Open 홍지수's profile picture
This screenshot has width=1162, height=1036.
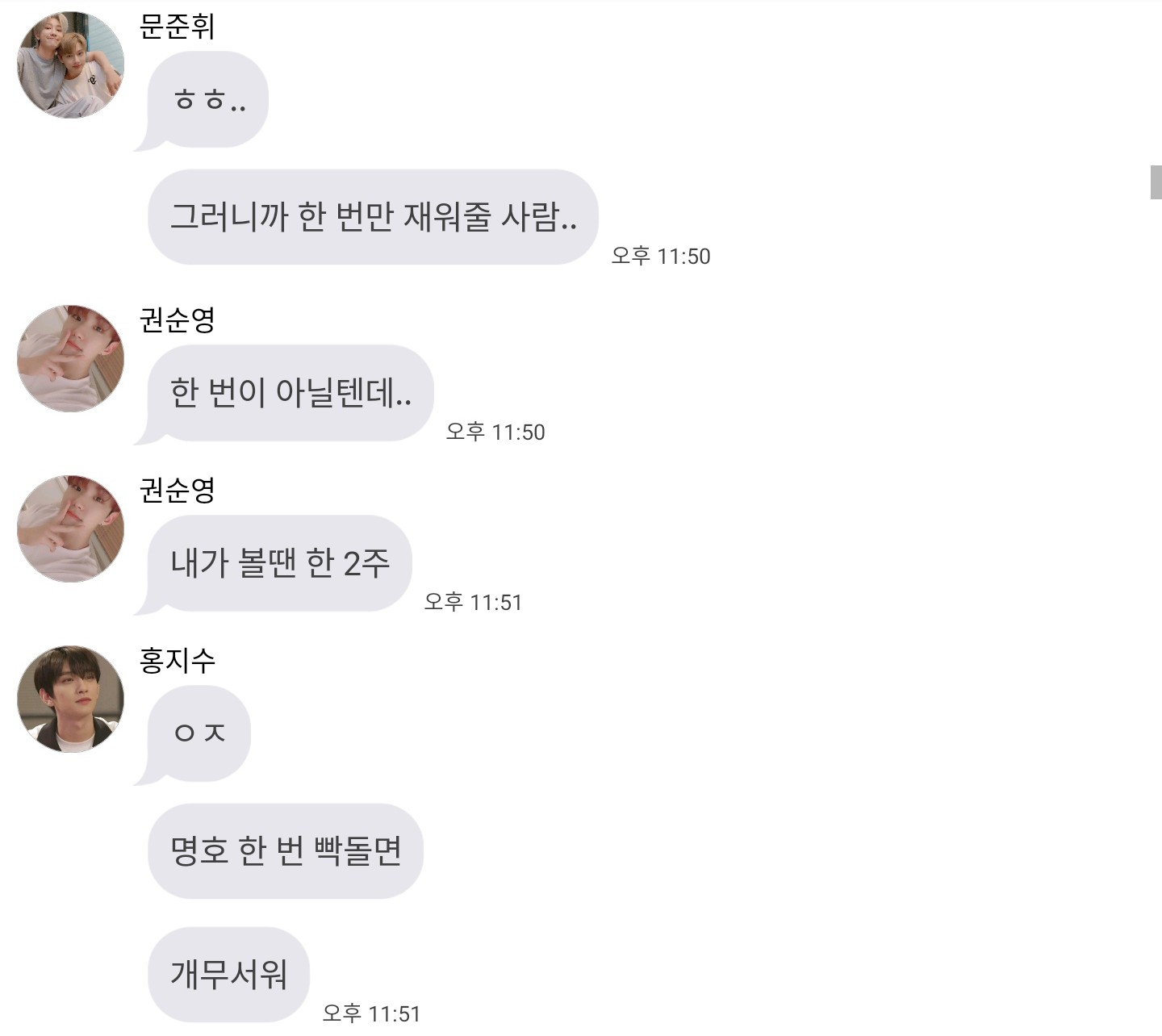tap(71, 699)
